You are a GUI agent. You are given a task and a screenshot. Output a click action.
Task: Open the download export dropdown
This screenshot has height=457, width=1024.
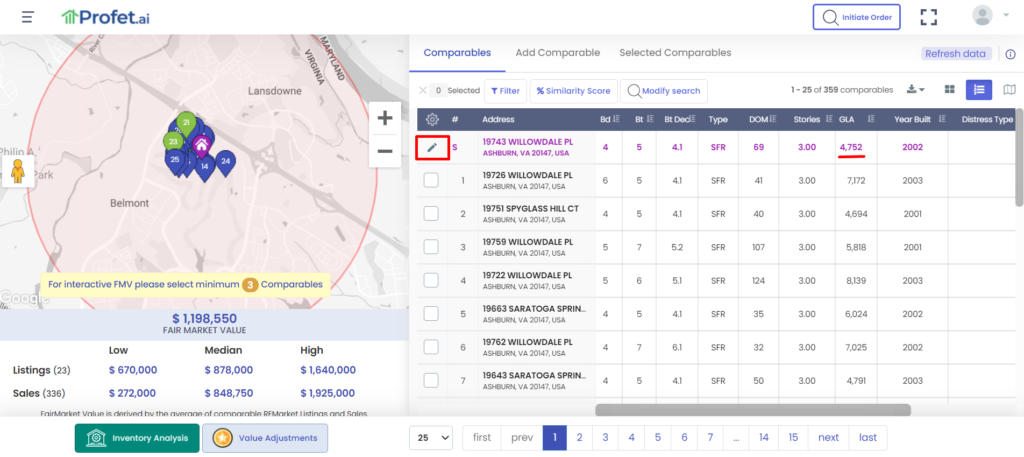(916, 89)
